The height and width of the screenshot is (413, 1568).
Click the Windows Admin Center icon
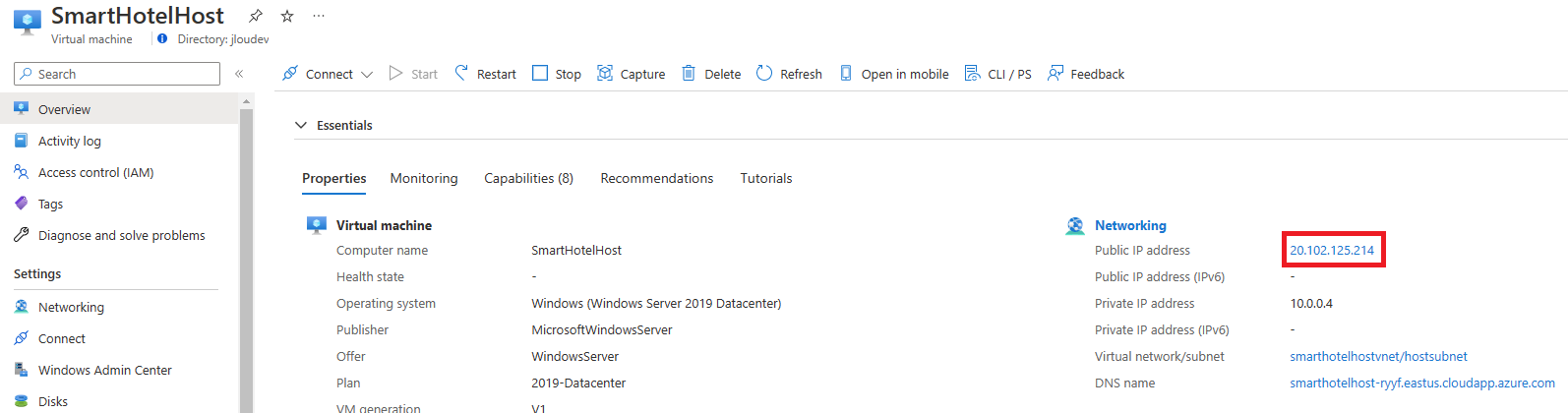pyautogui.click(x=22, y=370)
